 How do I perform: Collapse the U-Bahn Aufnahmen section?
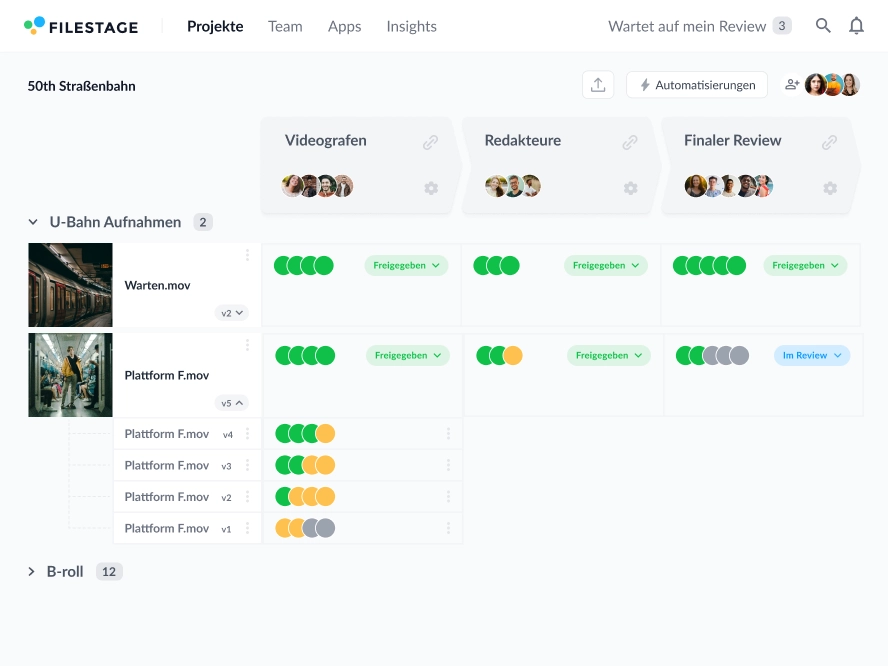[32, 222]
